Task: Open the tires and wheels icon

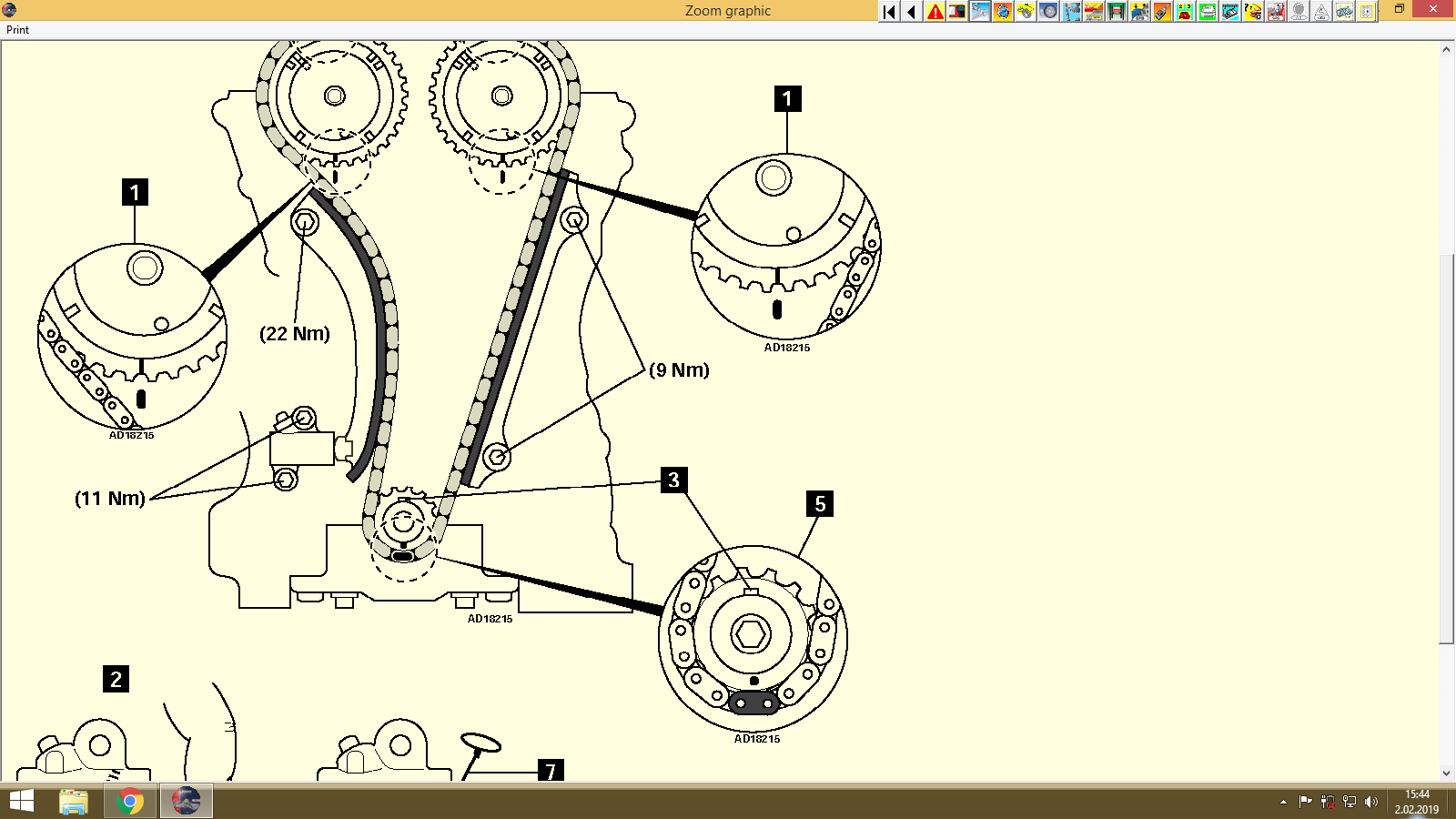Action: point(1048,12)
